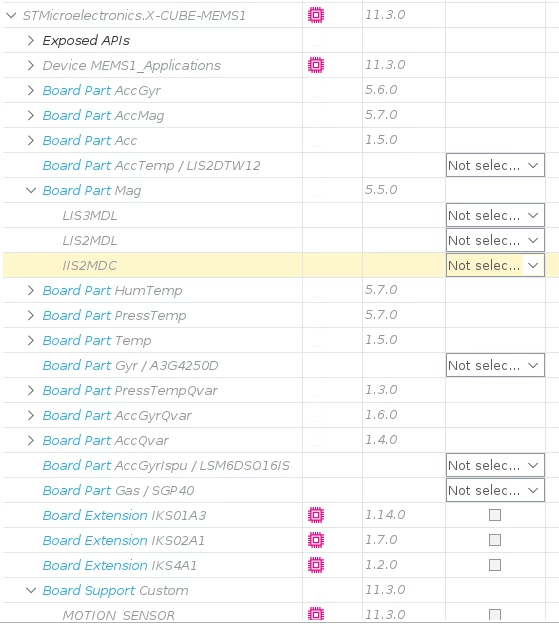Collapse Board Part Mag node
The image size is (559, 624).
pos(31,190)
